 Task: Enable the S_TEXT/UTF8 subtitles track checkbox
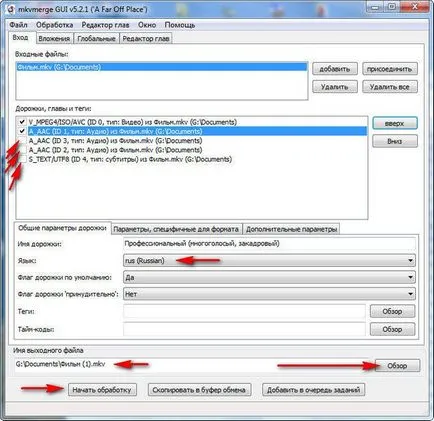[22, 159]
